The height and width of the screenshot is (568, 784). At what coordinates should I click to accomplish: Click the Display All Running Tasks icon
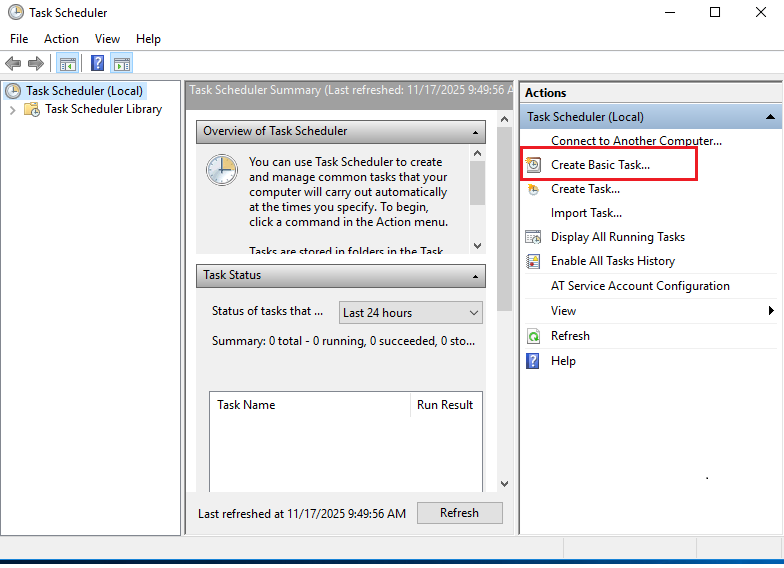(x=534, y=237)
